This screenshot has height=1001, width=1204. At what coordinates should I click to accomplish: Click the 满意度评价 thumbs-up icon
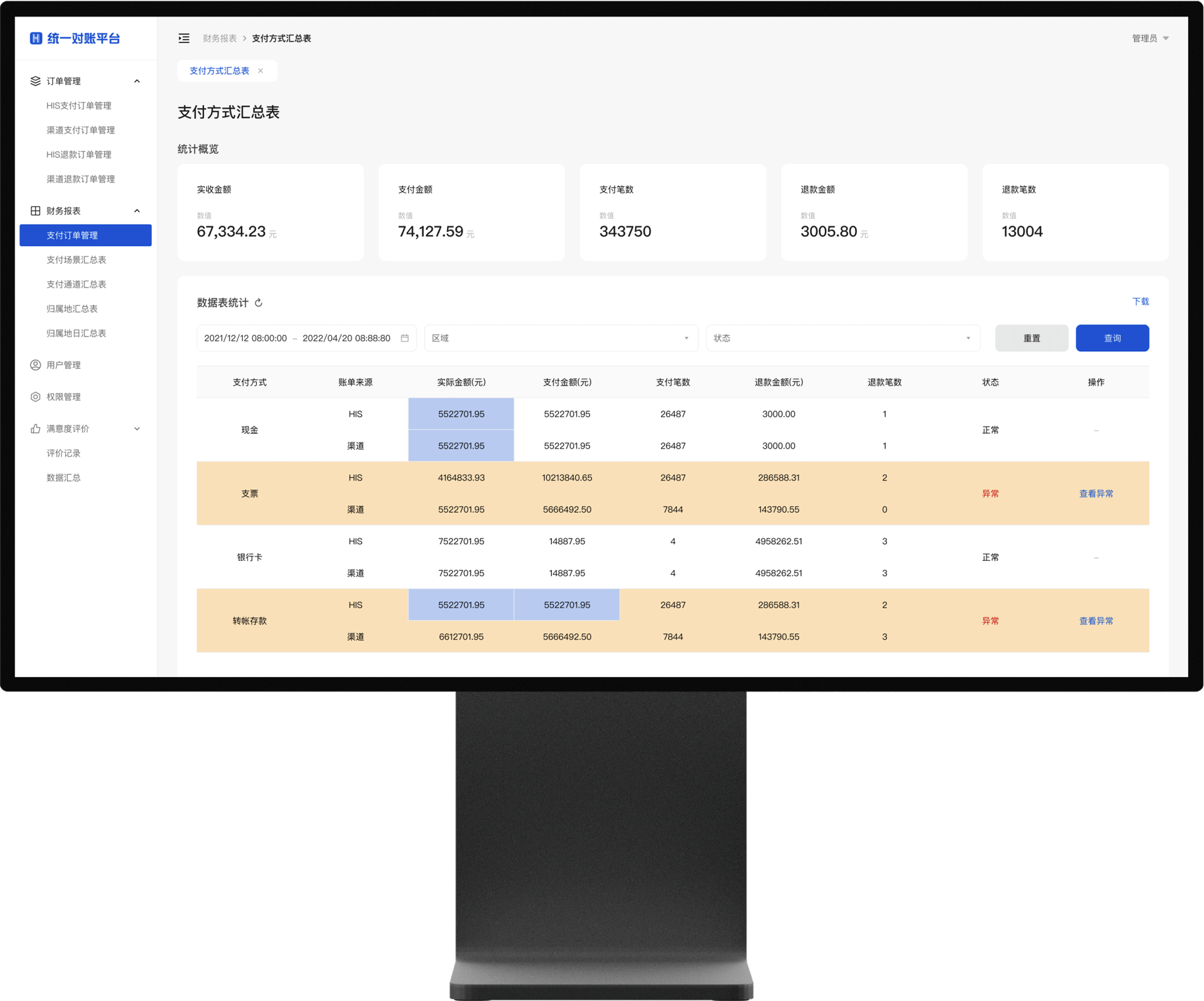(x=36, y=428)
